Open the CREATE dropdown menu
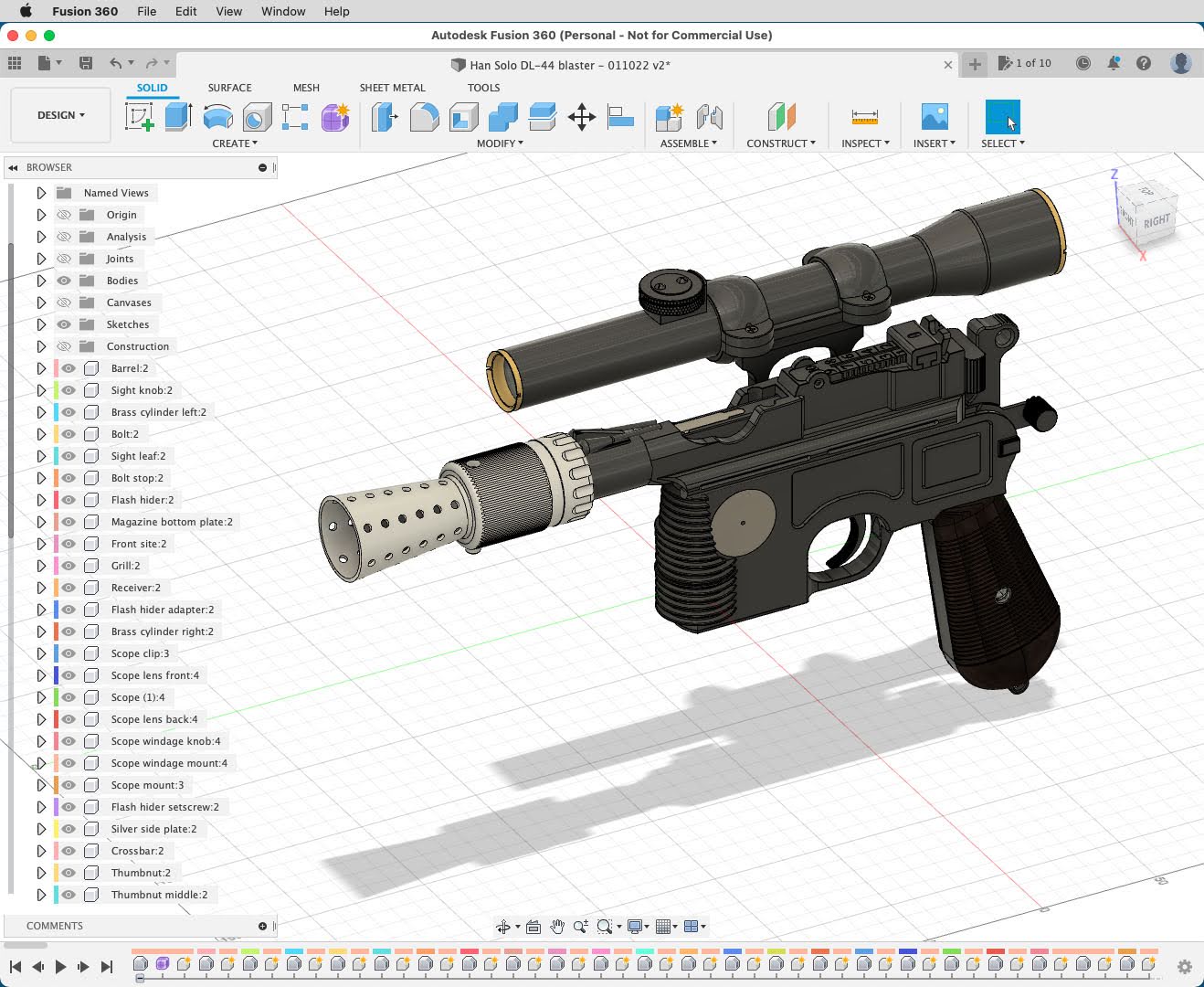The width and height of the screenshot is (1204, 987). click(x=235, y=143)
